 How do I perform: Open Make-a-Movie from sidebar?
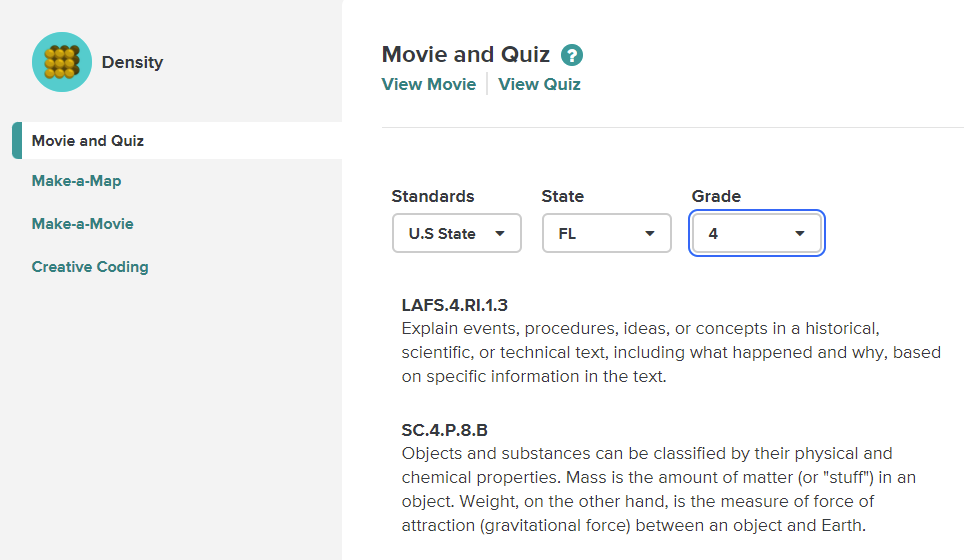click(x=83, y=224)
